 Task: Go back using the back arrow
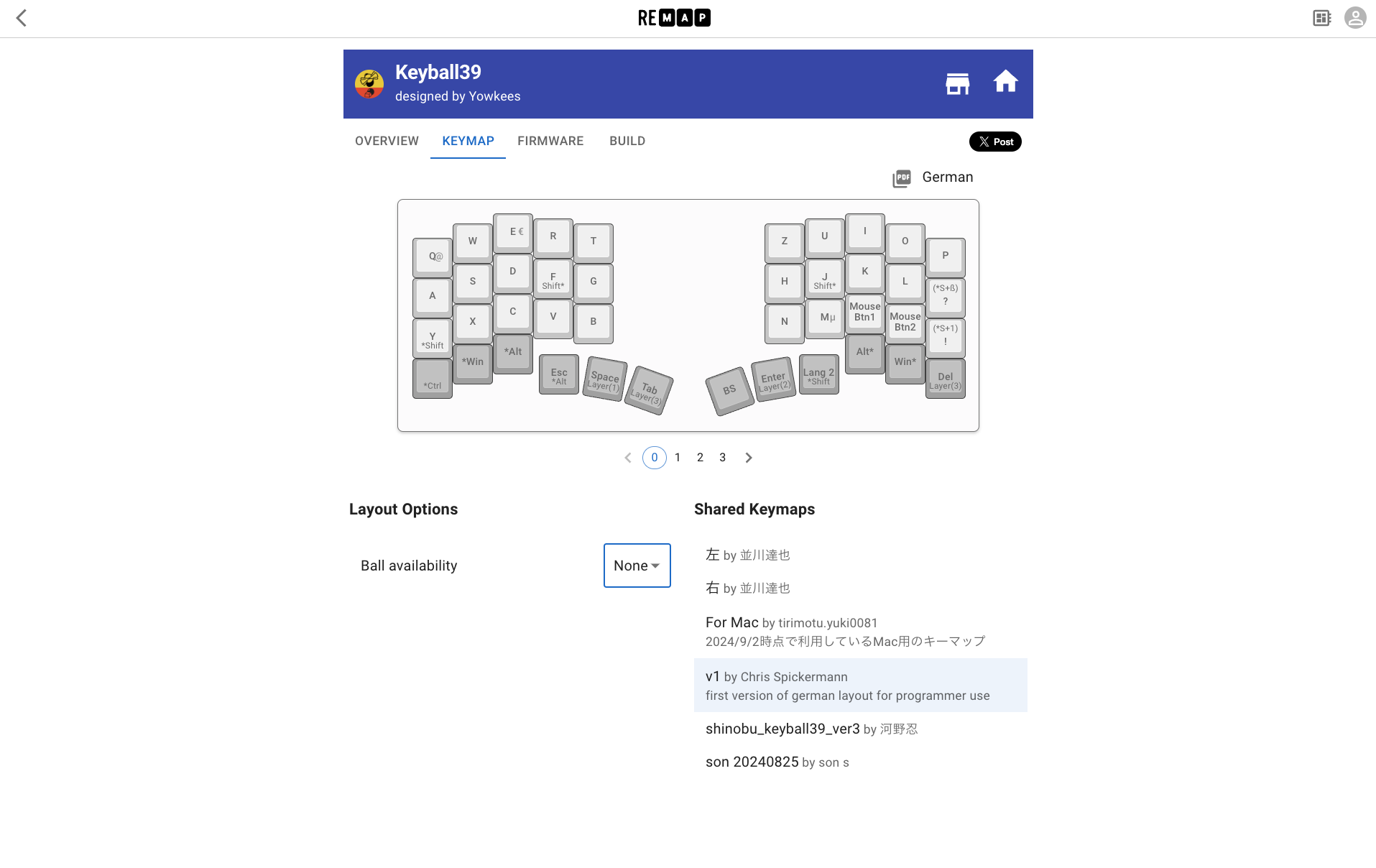coord(22,18)
